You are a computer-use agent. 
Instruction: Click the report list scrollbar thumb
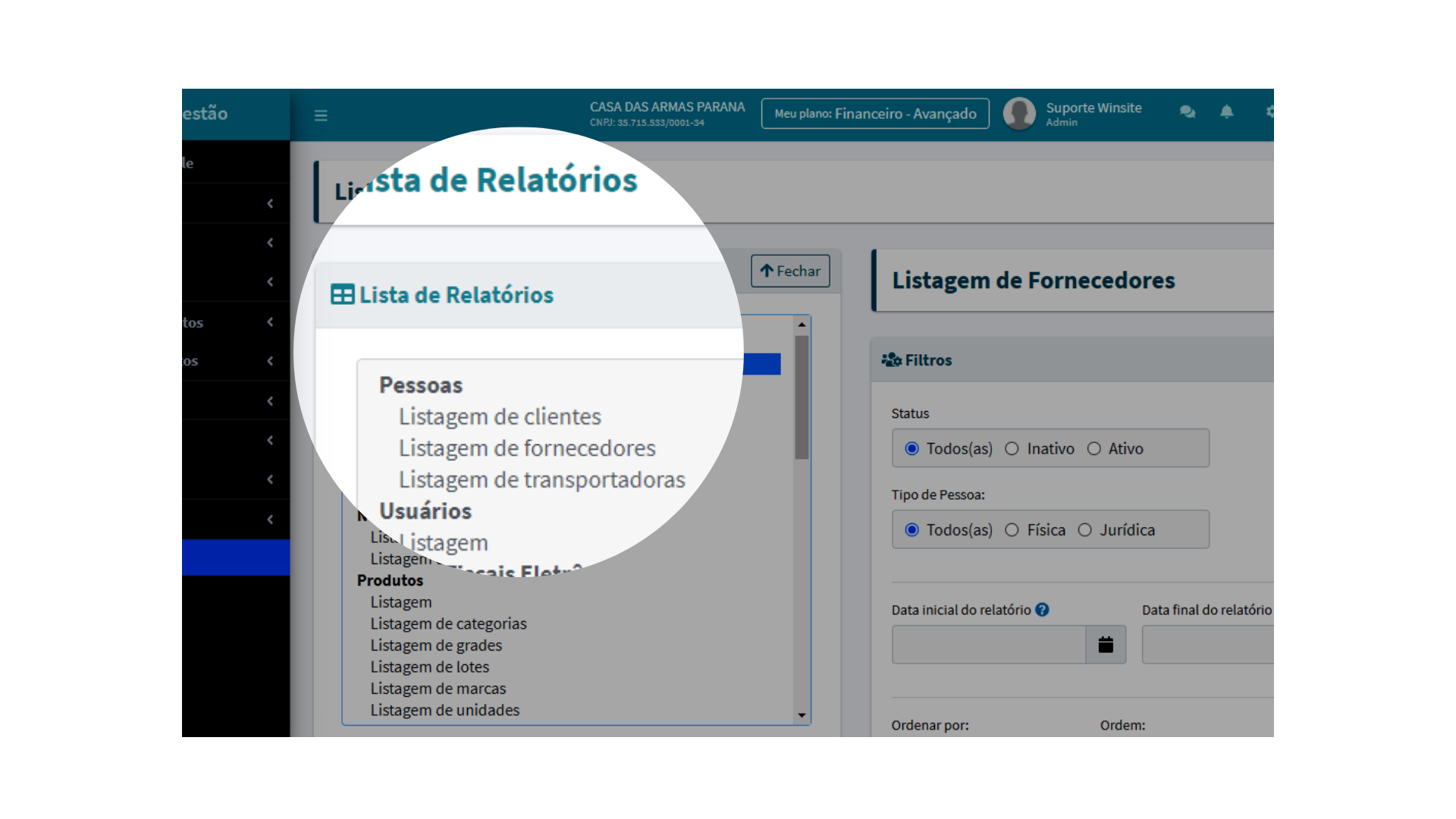click(802, 397)
